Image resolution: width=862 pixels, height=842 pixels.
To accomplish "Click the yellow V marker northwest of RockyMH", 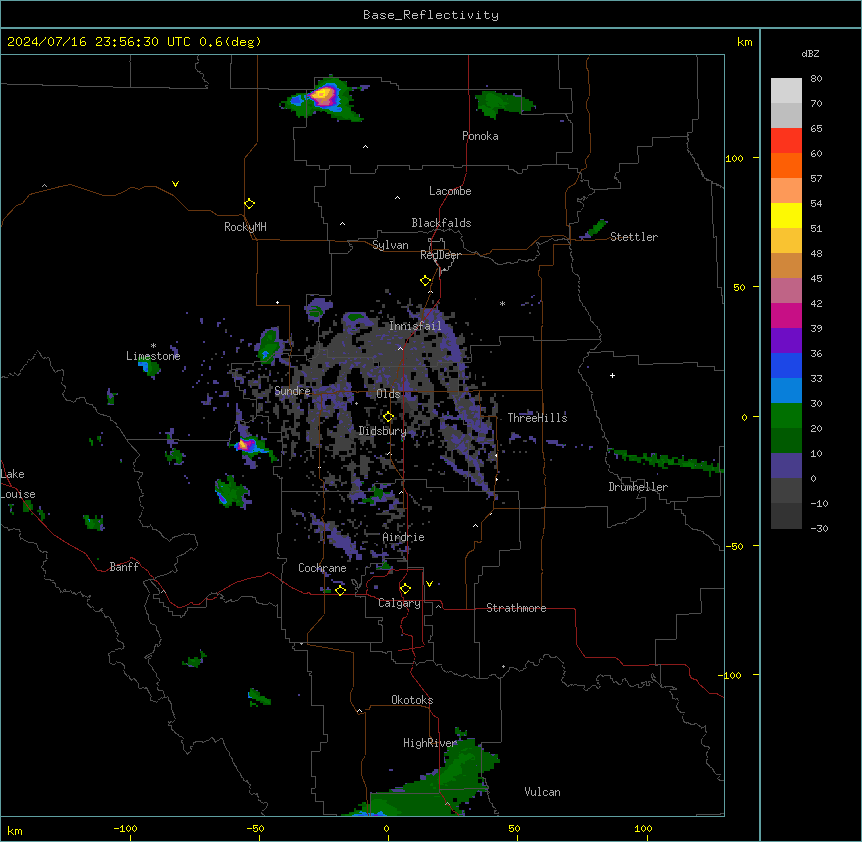I will (x=175, y=184).
